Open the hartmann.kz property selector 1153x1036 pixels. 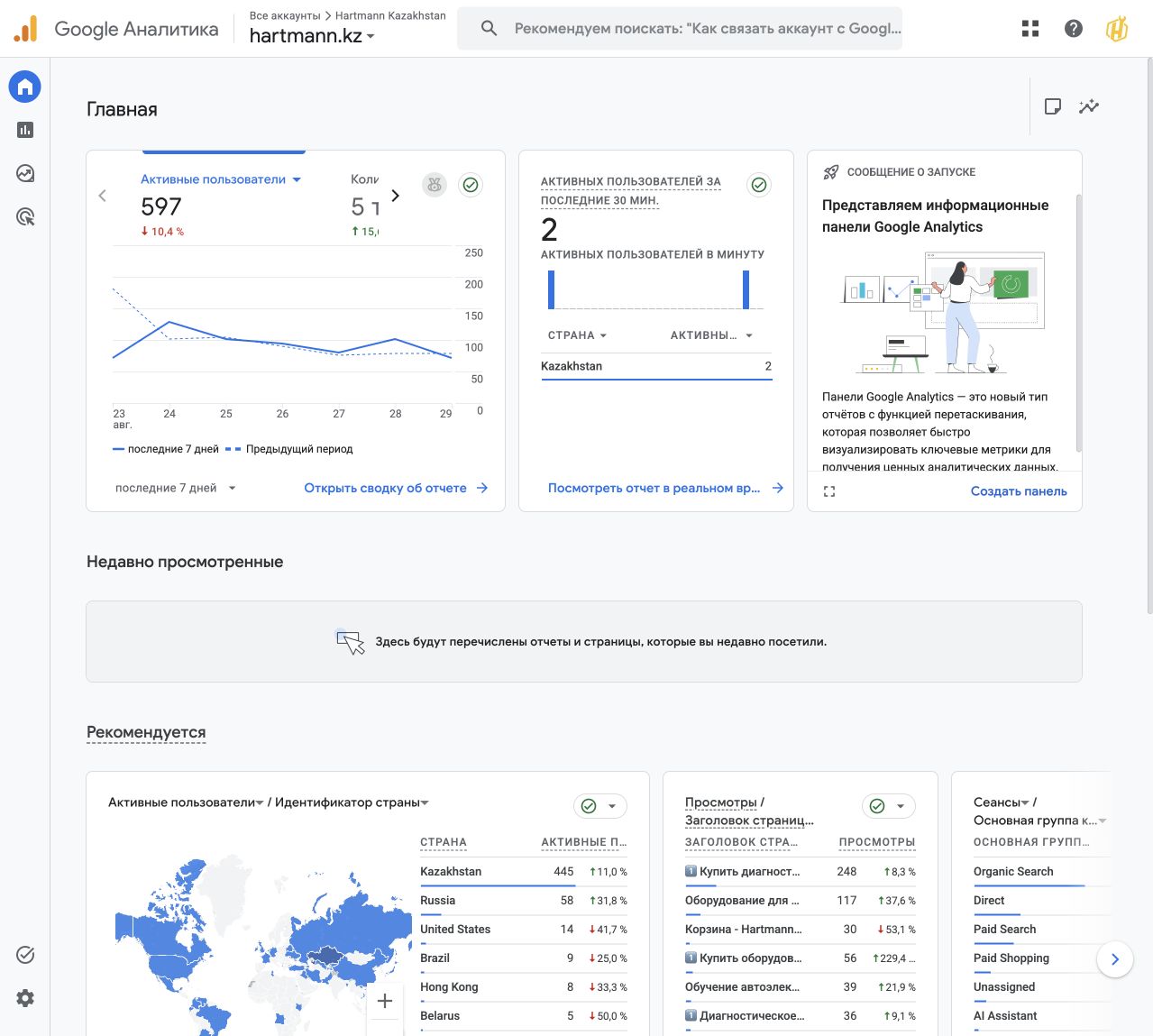(312, 36)
